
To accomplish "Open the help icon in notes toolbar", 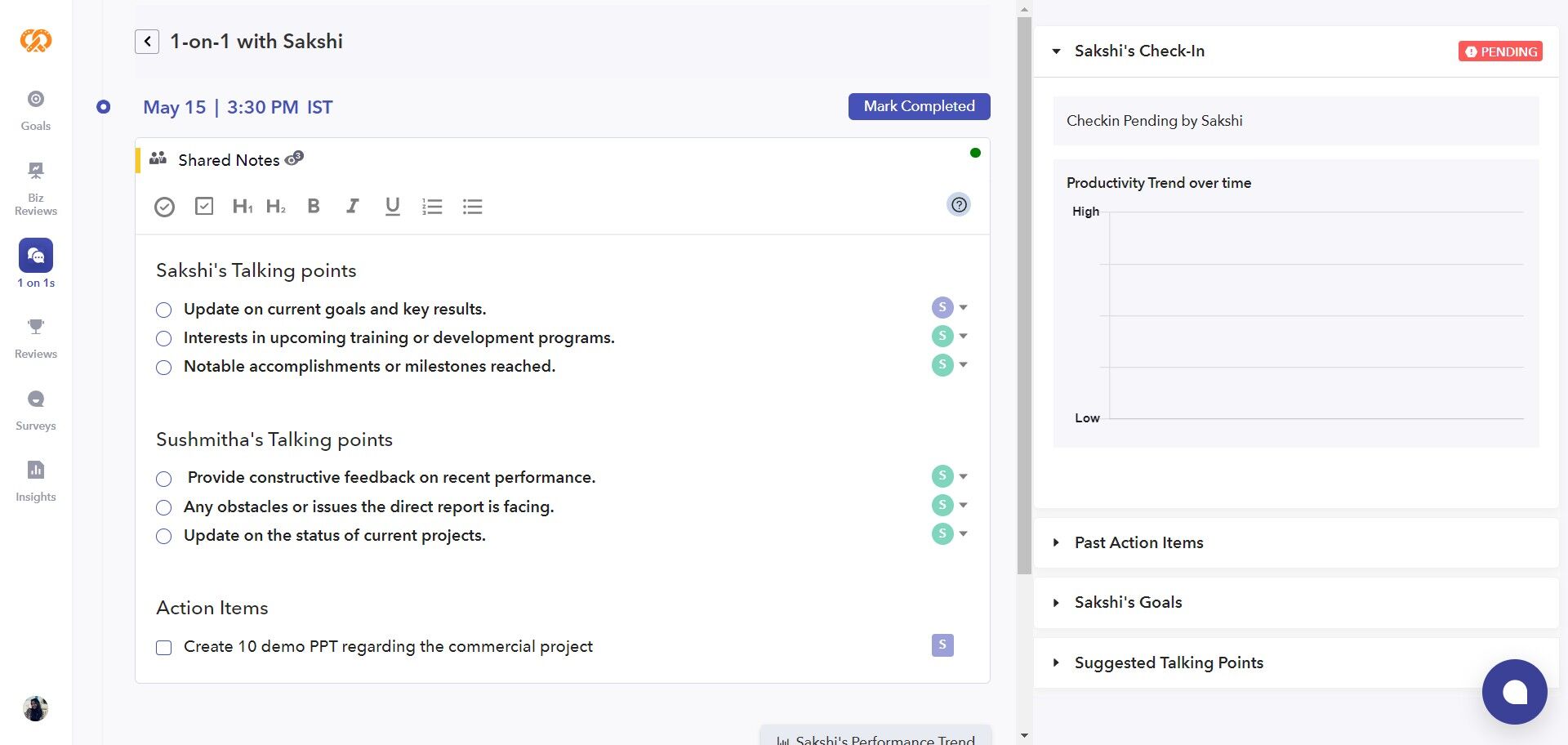I will tap(959, 205).
